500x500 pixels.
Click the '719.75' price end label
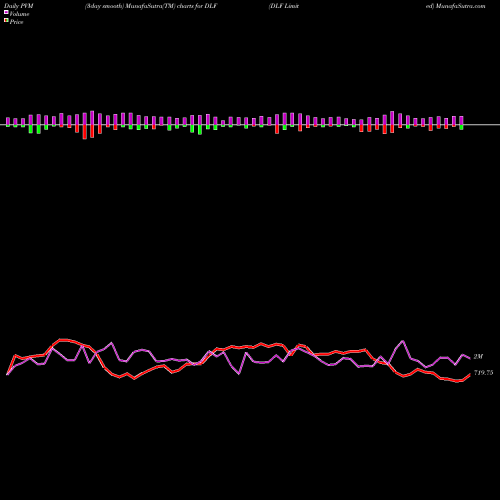tap(483, 373)
